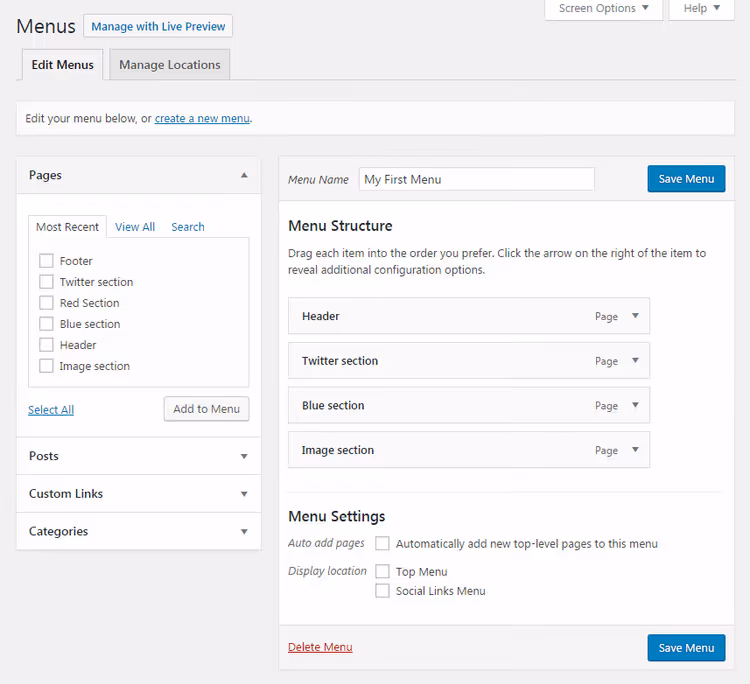Viewport: 750px width, 684px height.
Task: Expand Image section menu item arrow
Action: click(x=635, y=450)
